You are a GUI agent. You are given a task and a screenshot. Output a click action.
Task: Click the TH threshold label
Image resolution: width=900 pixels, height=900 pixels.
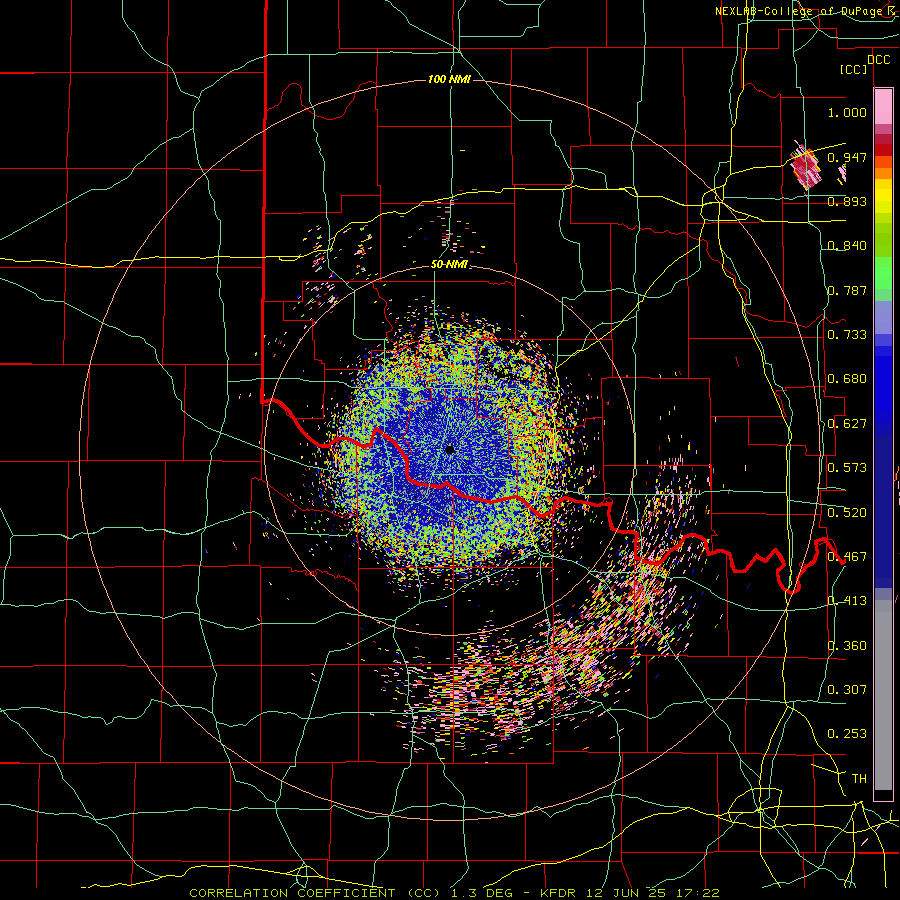tap(859, 778)
